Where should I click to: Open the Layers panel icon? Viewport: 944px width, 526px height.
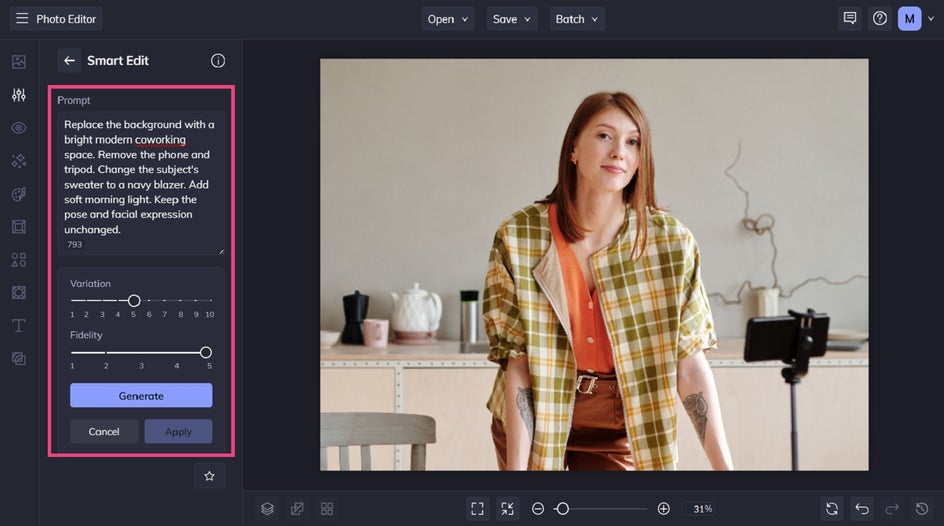[x=267, y=509]
